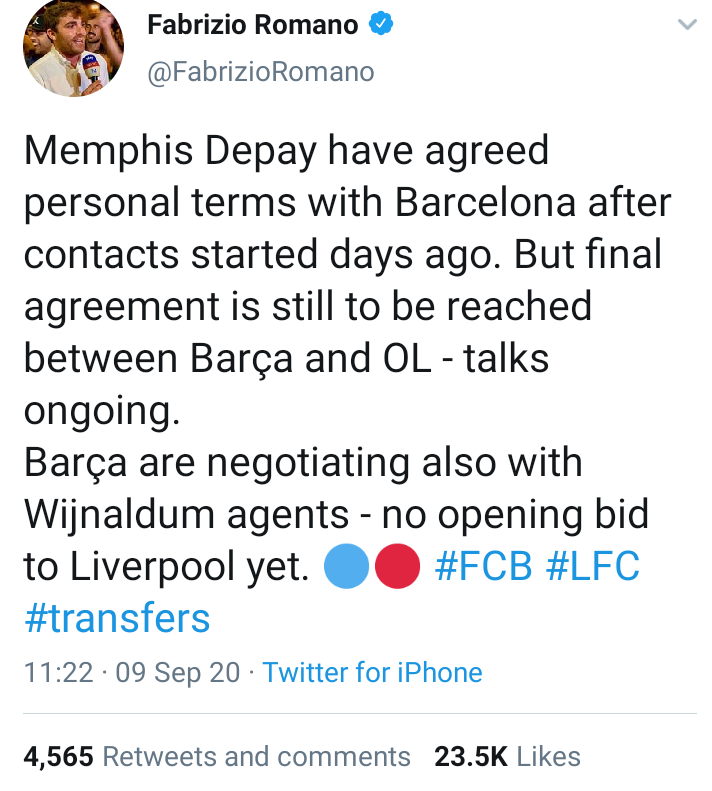Click the word "Barcelona" in the tweet
This screenshot has height=791, width=712.
(x=486, y=203)
